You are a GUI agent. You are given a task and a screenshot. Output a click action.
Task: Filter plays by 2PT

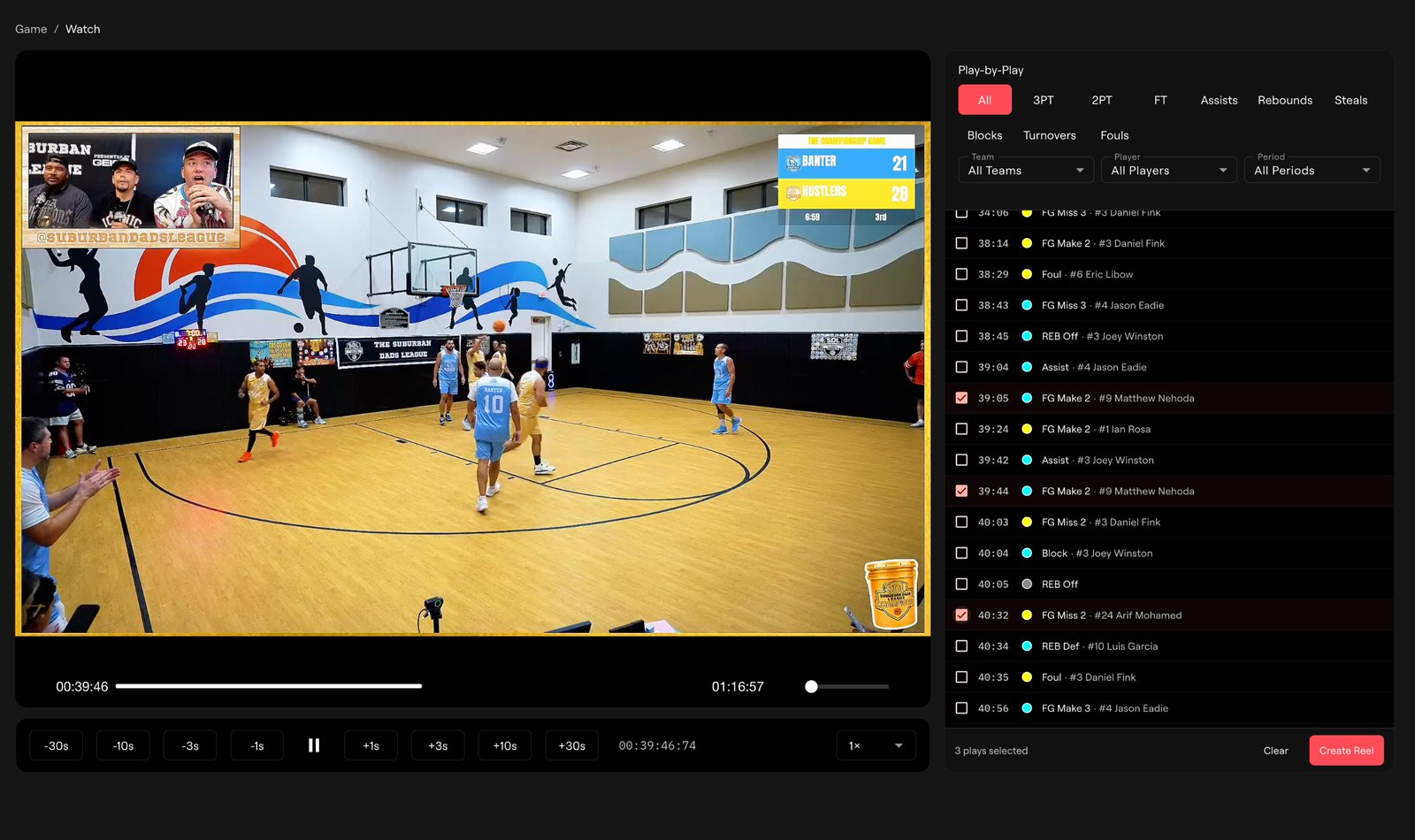point(1102,100)
